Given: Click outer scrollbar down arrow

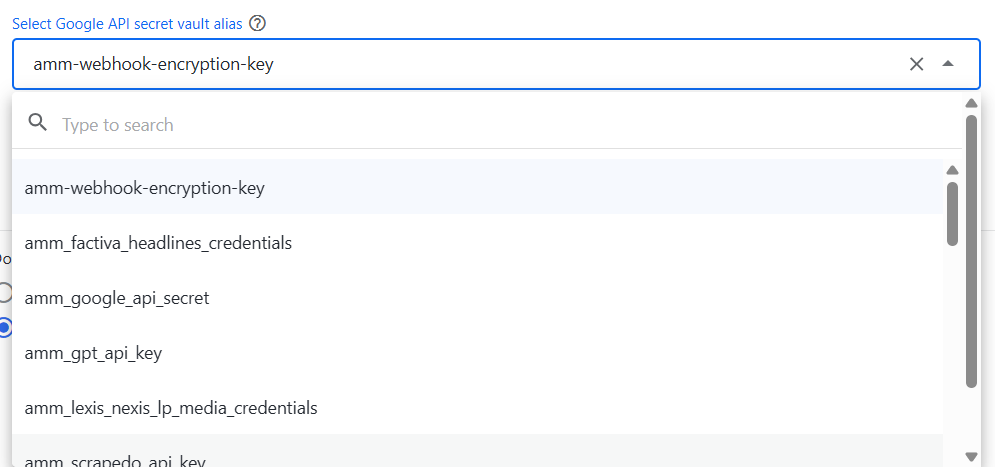Looking at the screenshot, I should 971,457.
